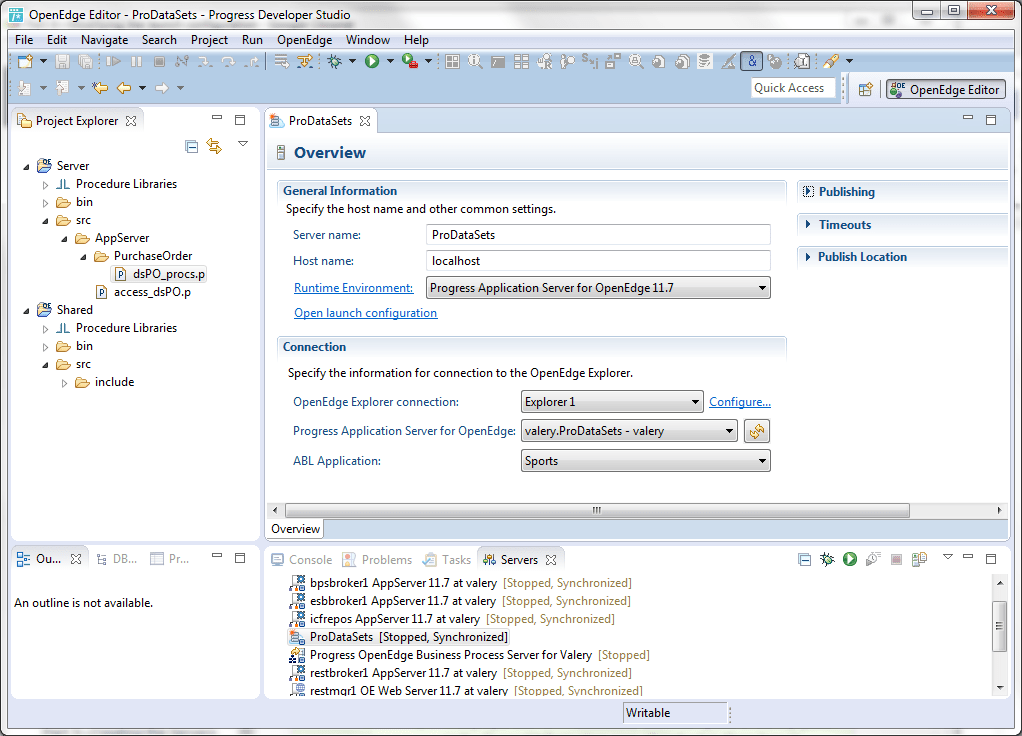
Task: Click the Run External Tools toolbox icon
Action: (410, 61)
